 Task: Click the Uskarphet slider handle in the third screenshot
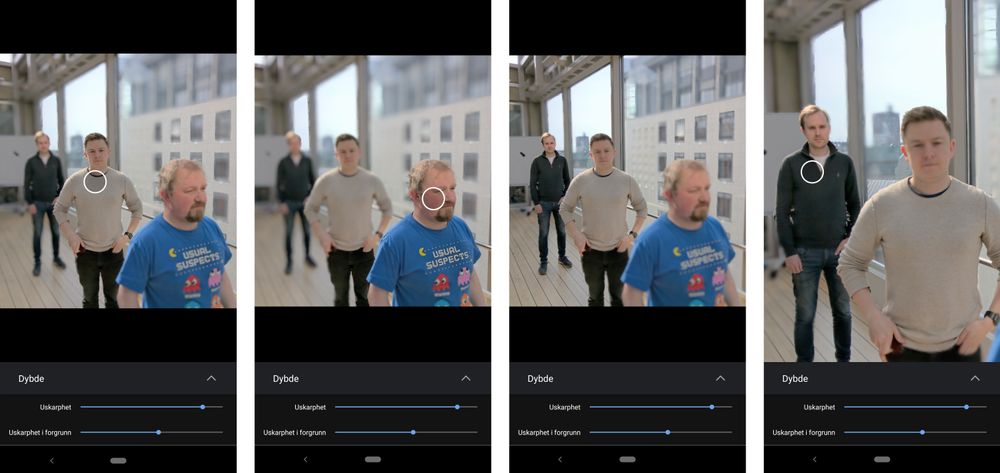712,407
